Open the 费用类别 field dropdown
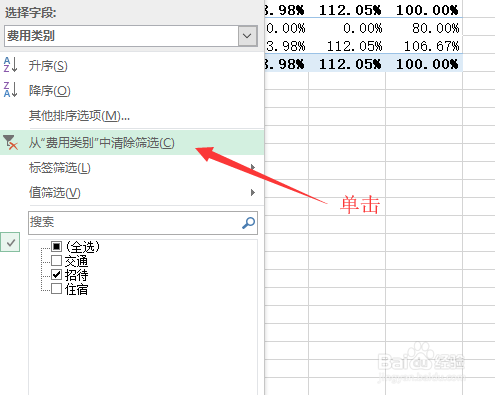The image size is (495, 395). [x=247, y=36]
